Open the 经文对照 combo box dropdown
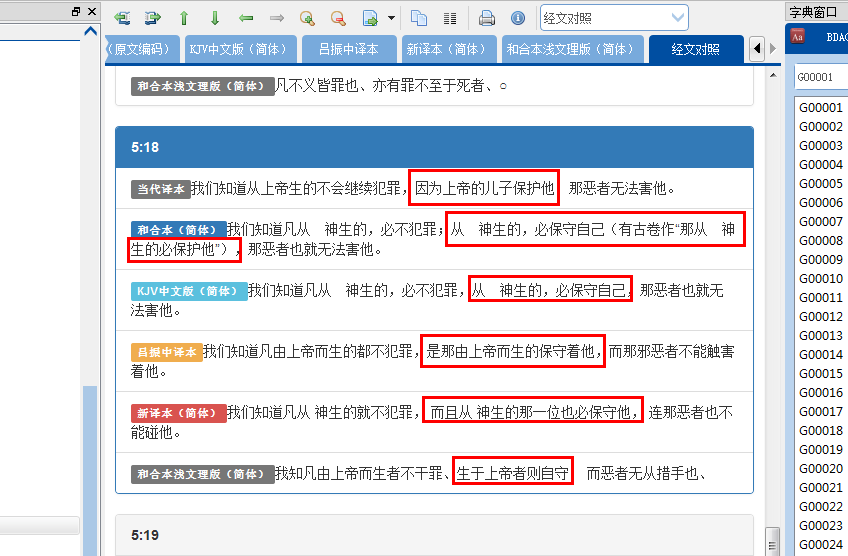The image size is (848, 556). click(x=678, y=18)
